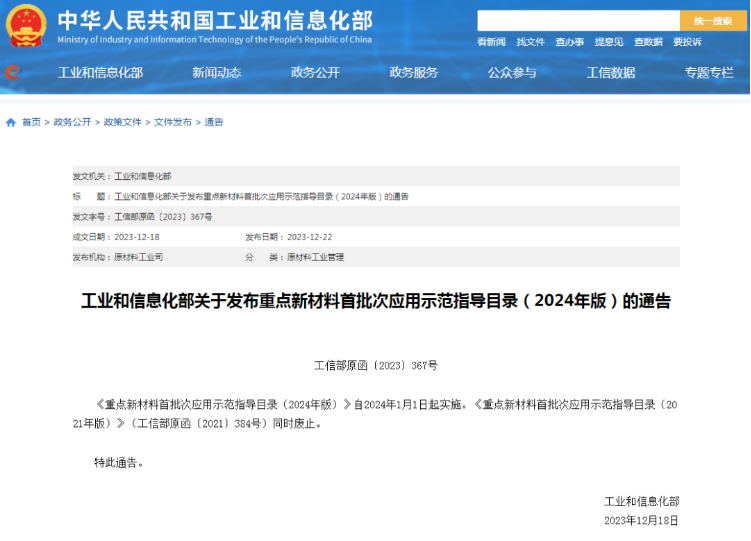Go to 首页 via breadcrumb
The width and height of the screenshot is (751, 541).
point(32,123)
